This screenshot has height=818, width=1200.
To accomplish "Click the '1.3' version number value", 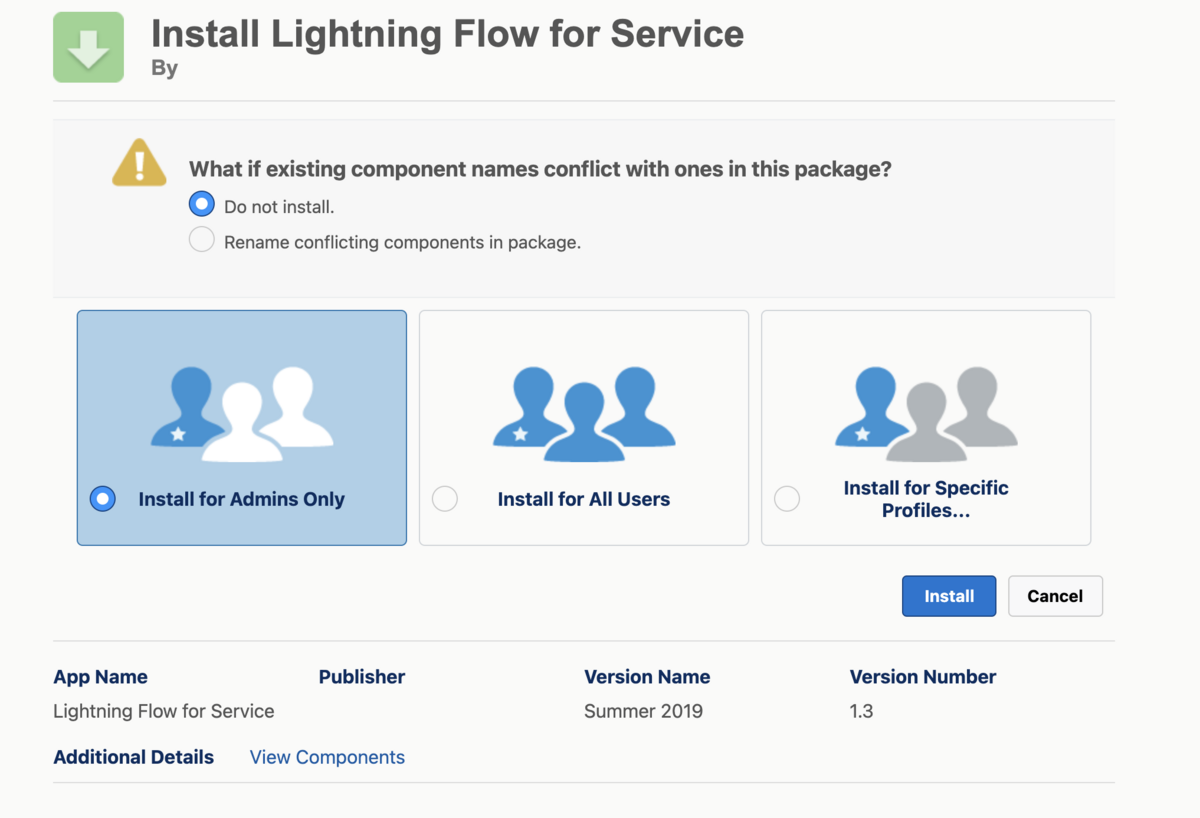I will pyautogui.click(x=862, y=711).
